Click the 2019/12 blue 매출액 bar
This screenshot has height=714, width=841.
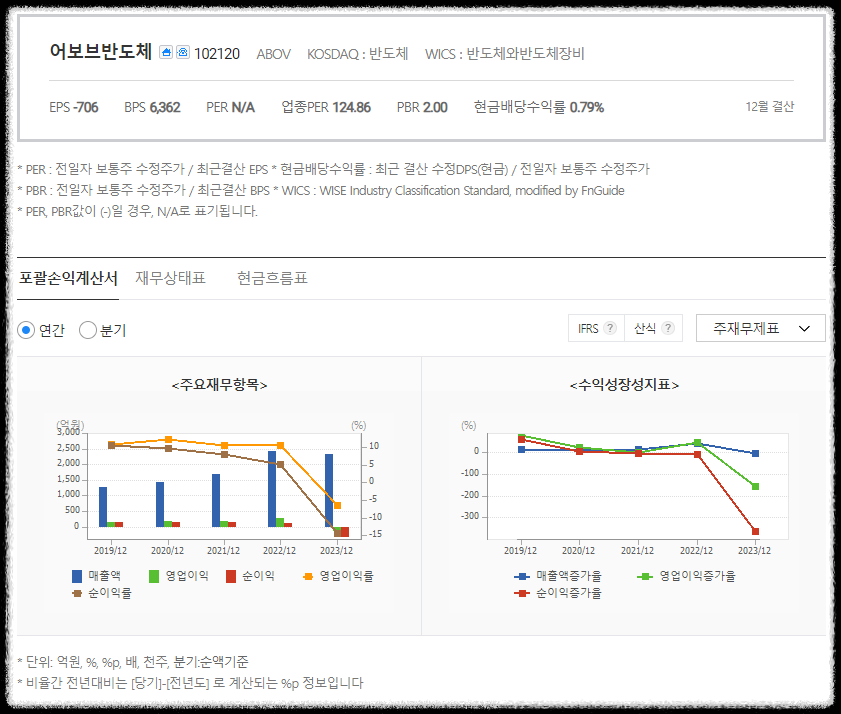[x=103, y=507]
